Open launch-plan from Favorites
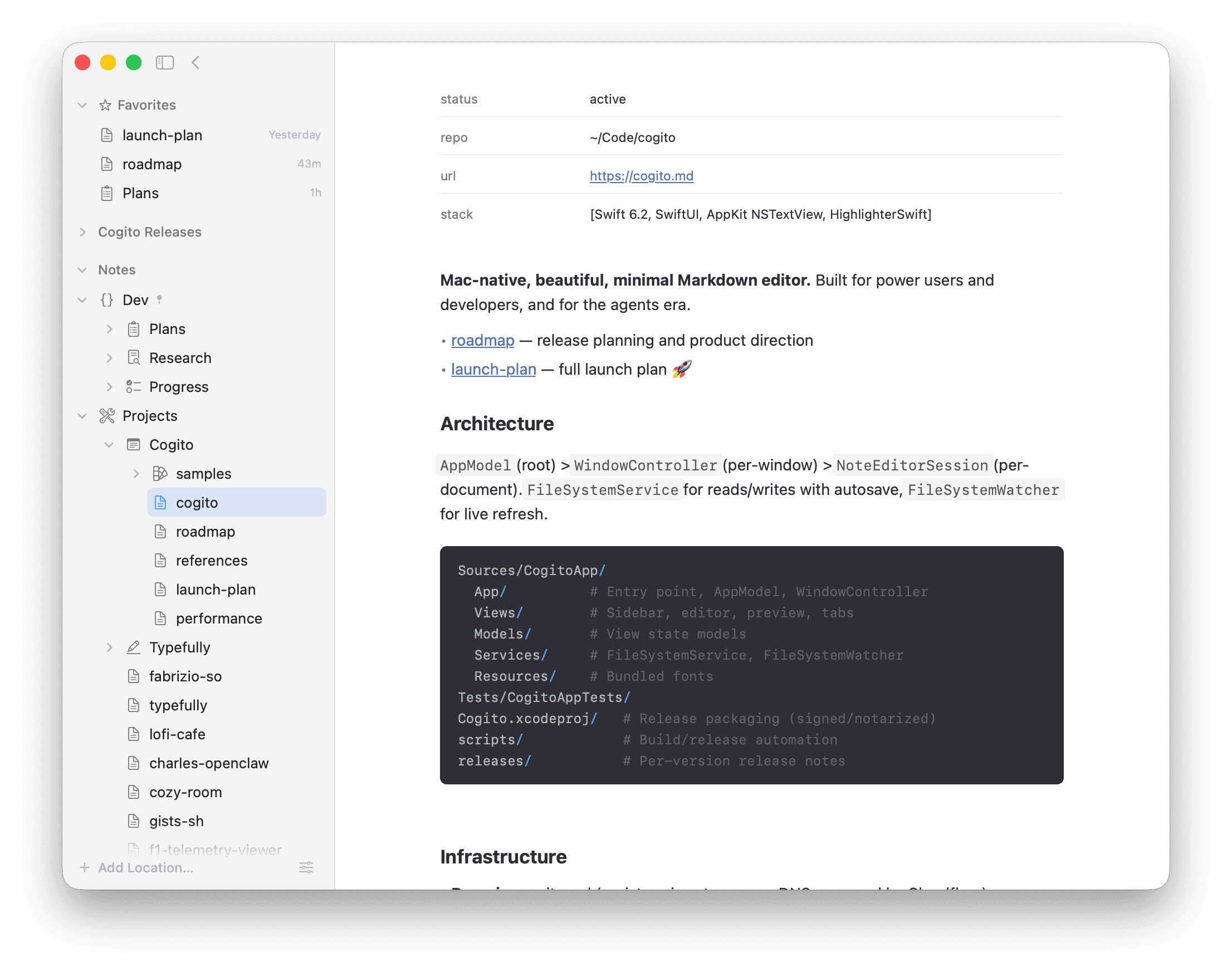 tap(209, 135)
